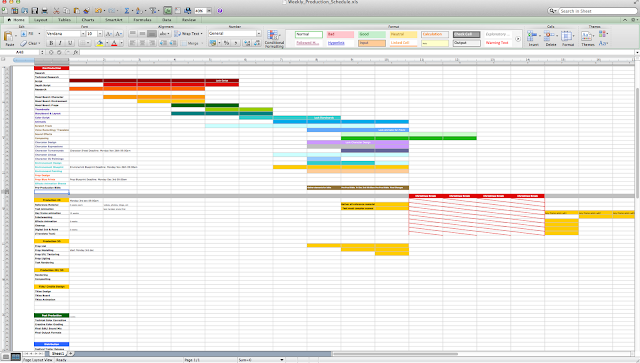Screen dimensions: 640x363
Task: Add a new sheet with plus tab
Action: point(71,354)
